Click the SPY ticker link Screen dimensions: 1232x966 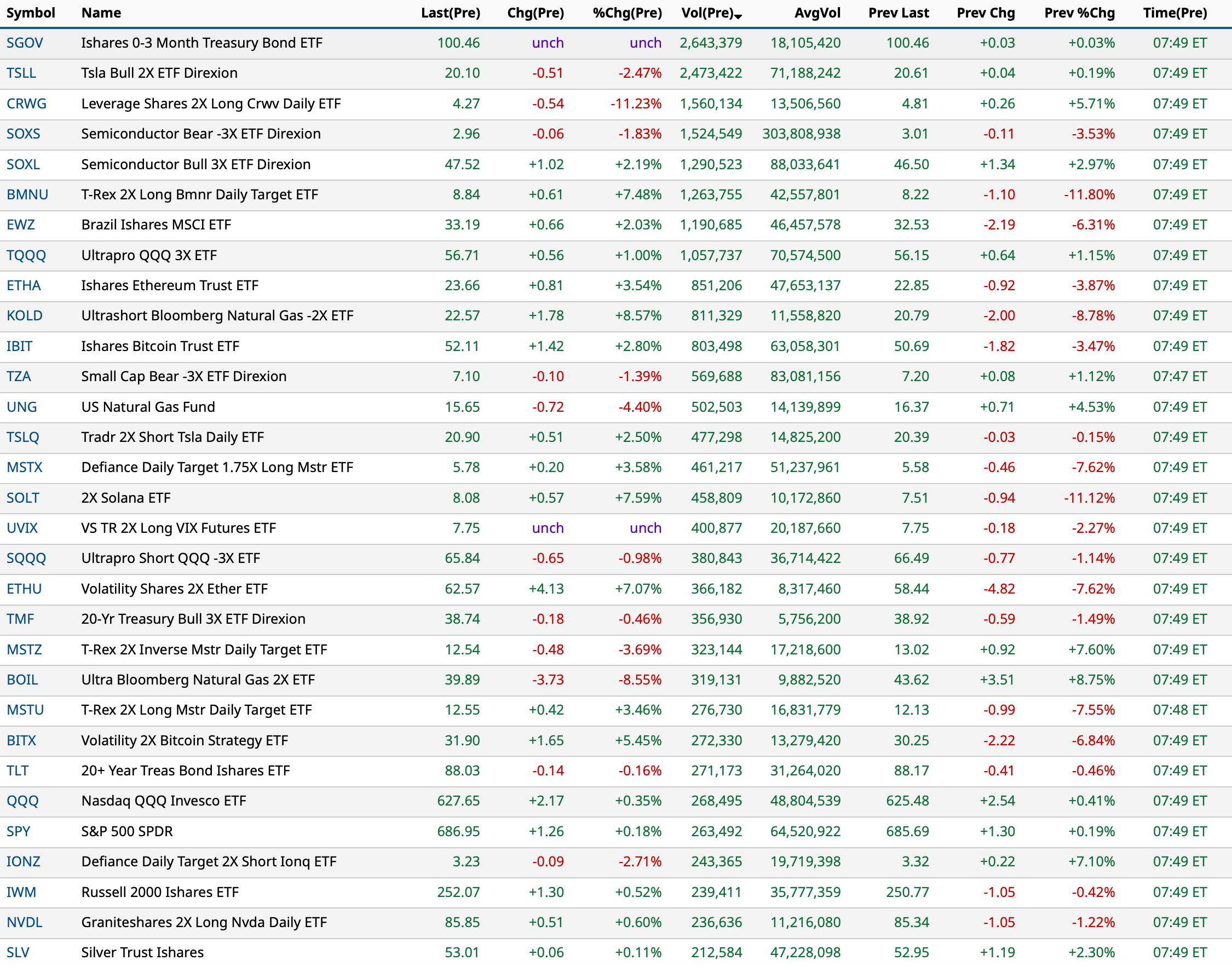pos(18,831)
